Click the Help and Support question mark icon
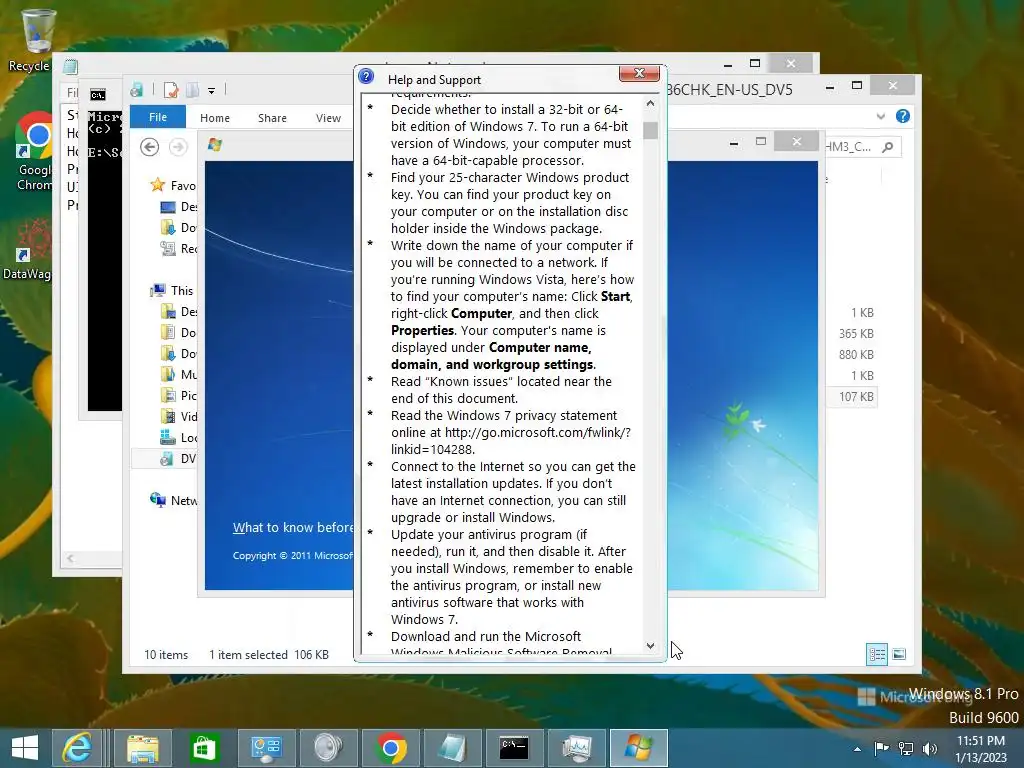 pyautogui.click(x=366, y=77)
